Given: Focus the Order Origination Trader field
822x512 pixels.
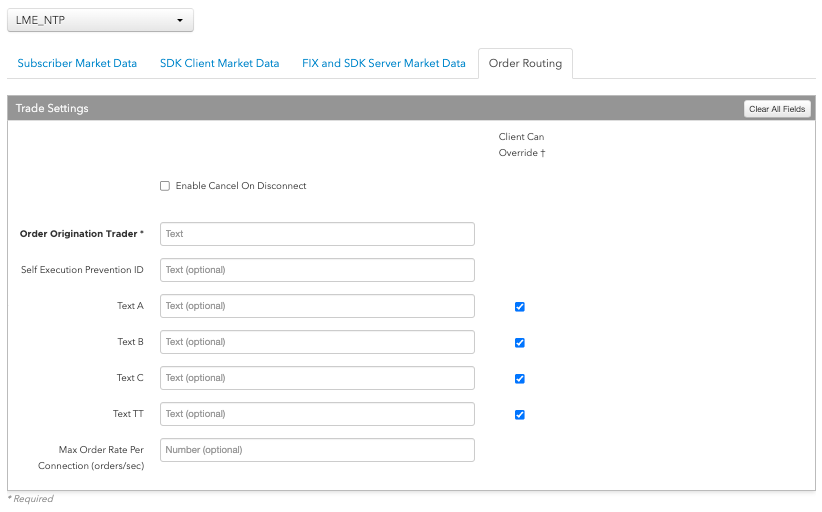Looking at the screenshot, I should click(x=317, y=234).
